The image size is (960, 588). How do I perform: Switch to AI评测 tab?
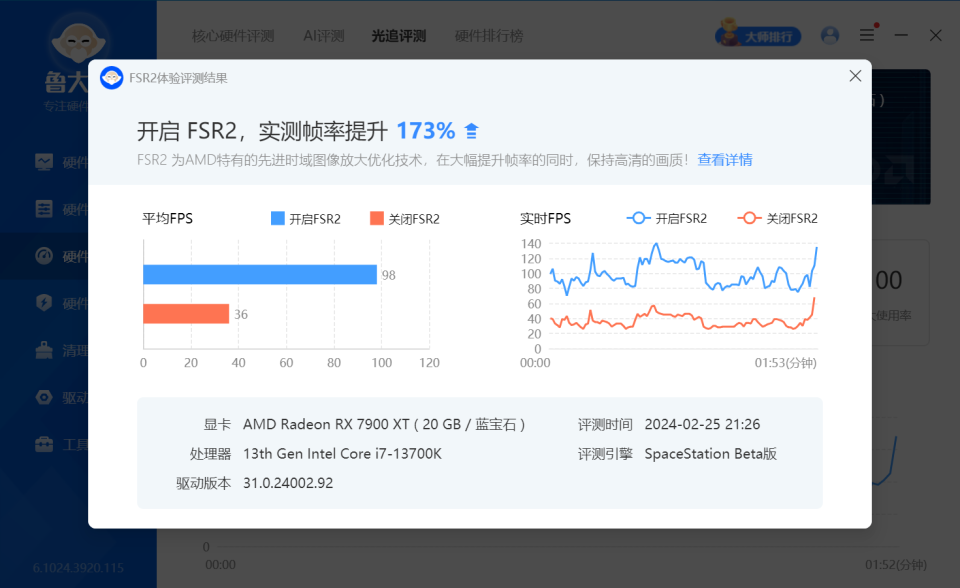pyautogui.click(x=324, y=36)
